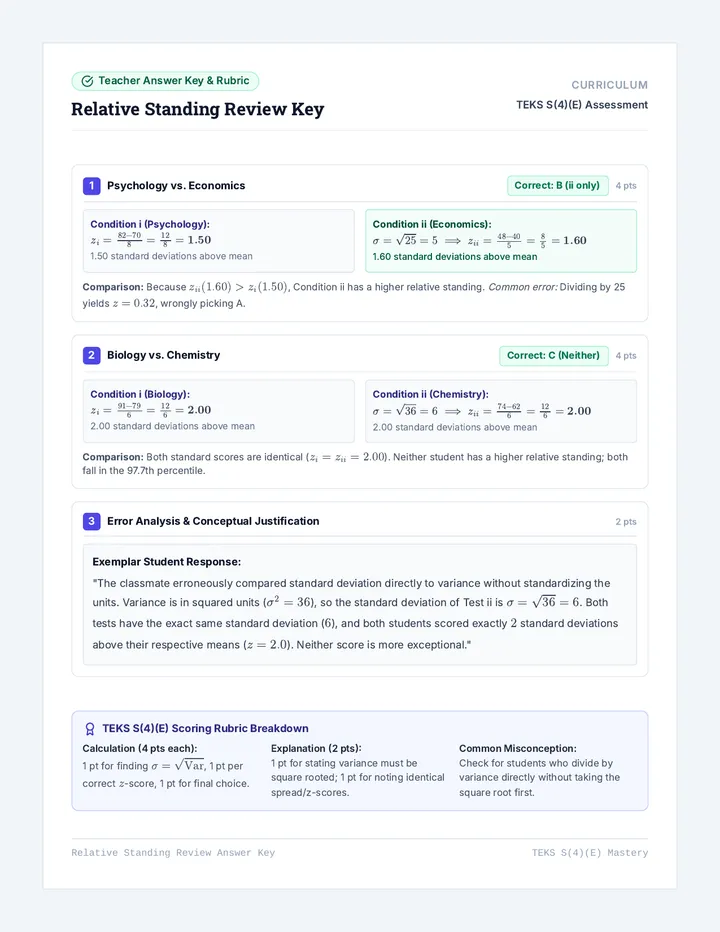Click 'Error Analysis & Conceptual Justification' heading
The width and height of the screenshot is (720, 932).
213,521
